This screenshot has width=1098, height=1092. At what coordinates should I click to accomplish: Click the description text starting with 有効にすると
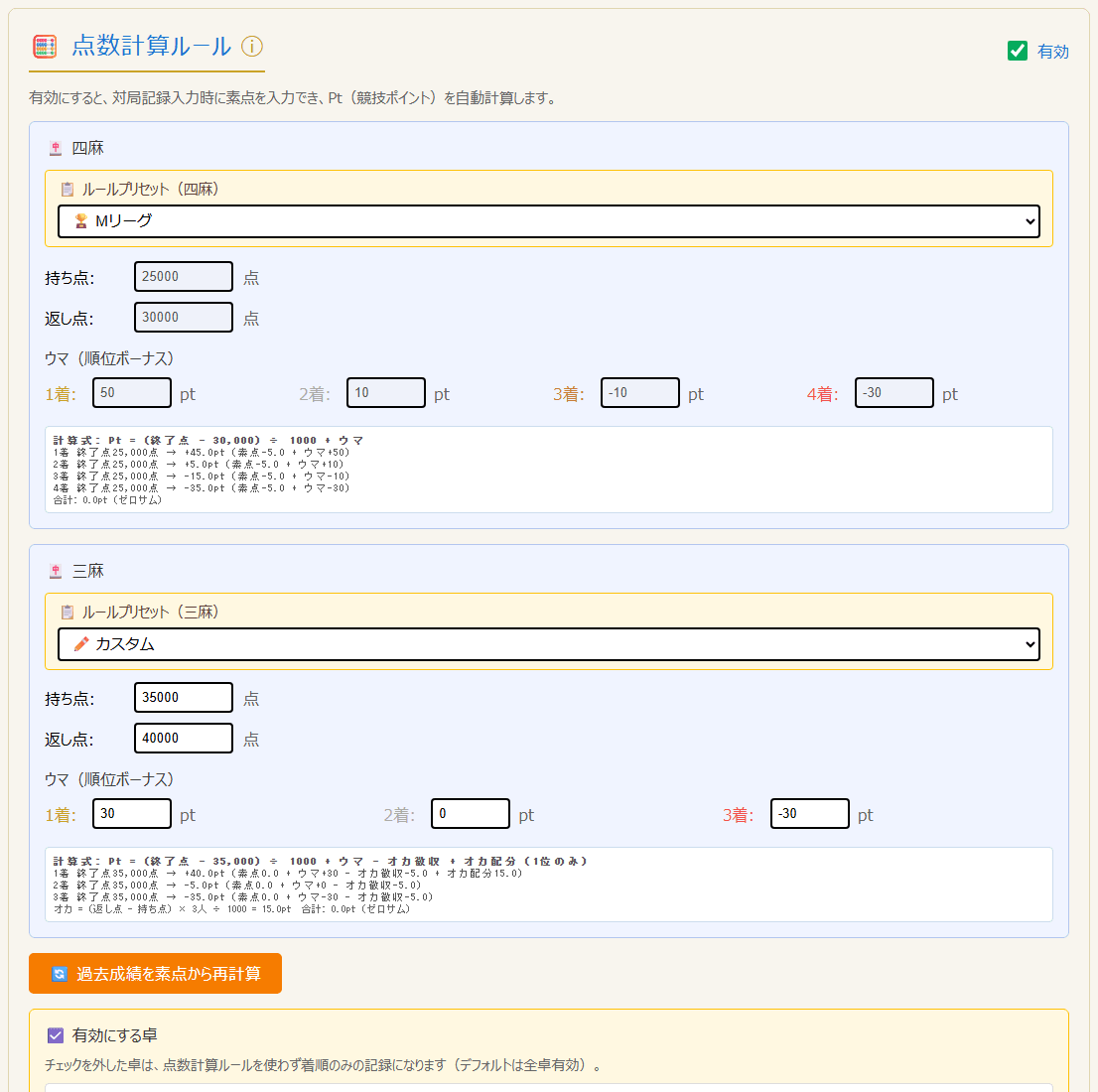click(295, 98)
